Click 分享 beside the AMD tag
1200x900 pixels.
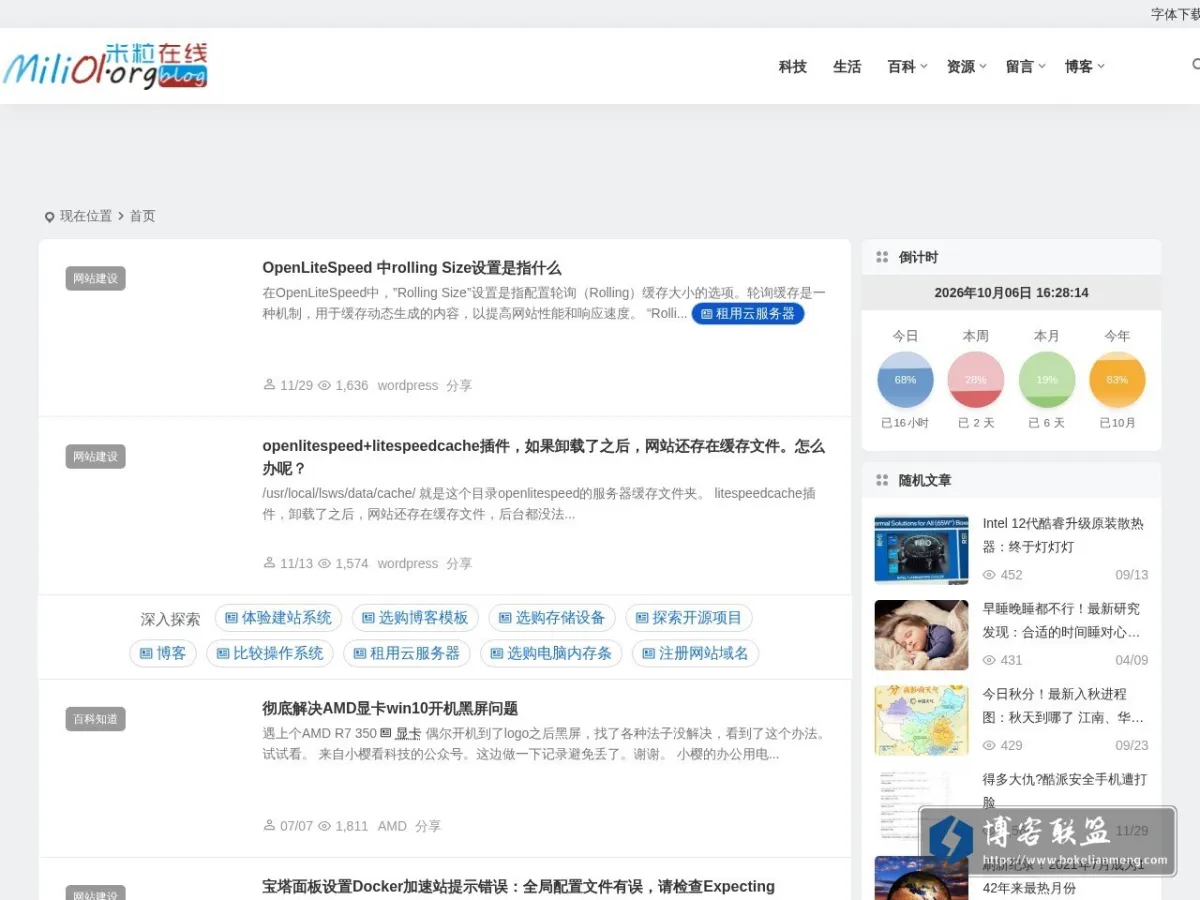(428, 826)
